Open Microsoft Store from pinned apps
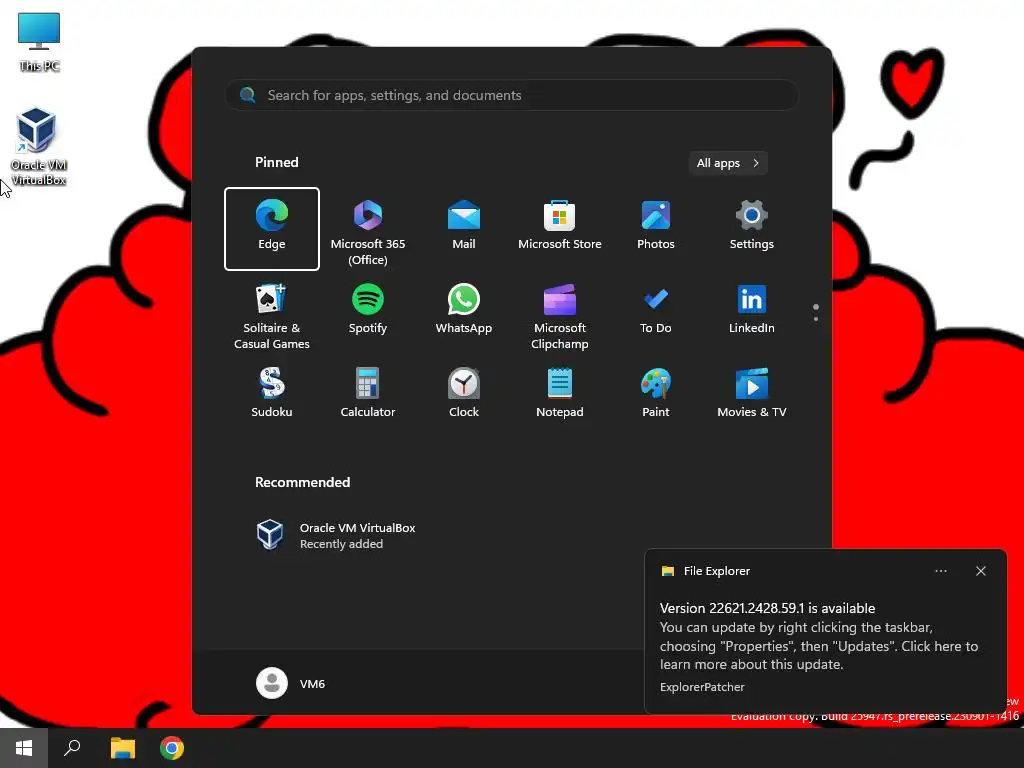The width and height of the screenshot is (1024, 768). click(560, 229)
